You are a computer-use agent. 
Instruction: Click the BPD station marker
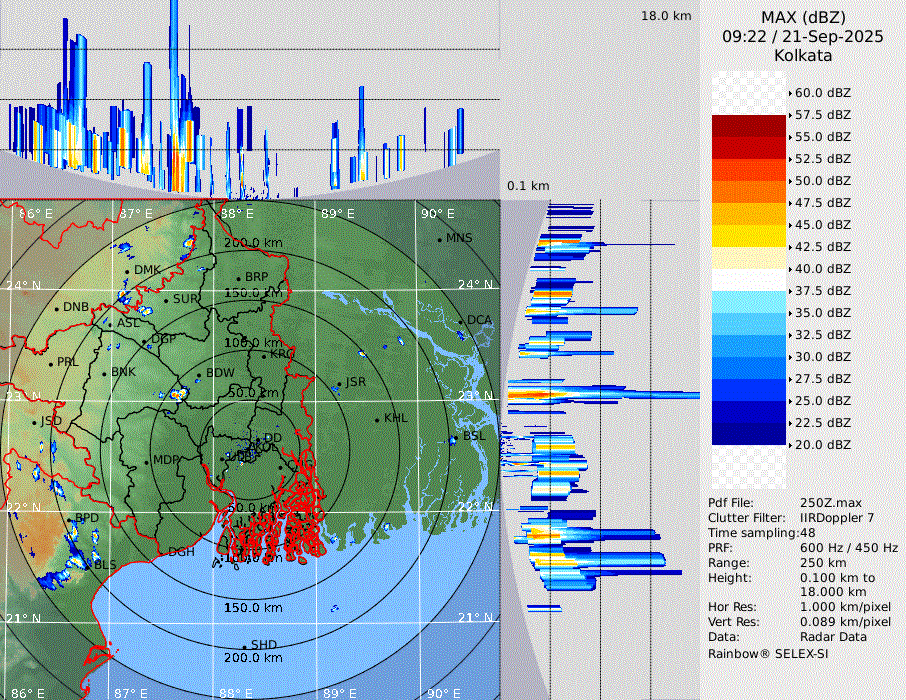click(x=70, y=520)
